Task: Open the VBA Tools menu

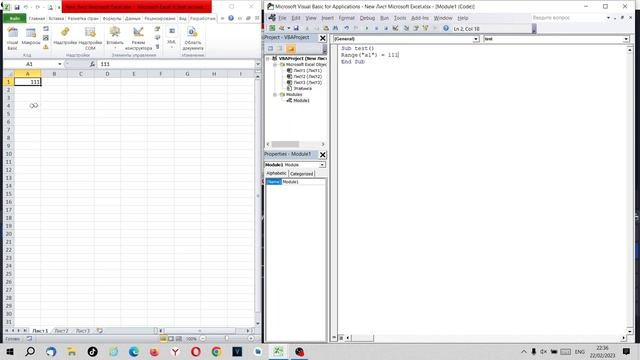Action: (x=400, y=18)
